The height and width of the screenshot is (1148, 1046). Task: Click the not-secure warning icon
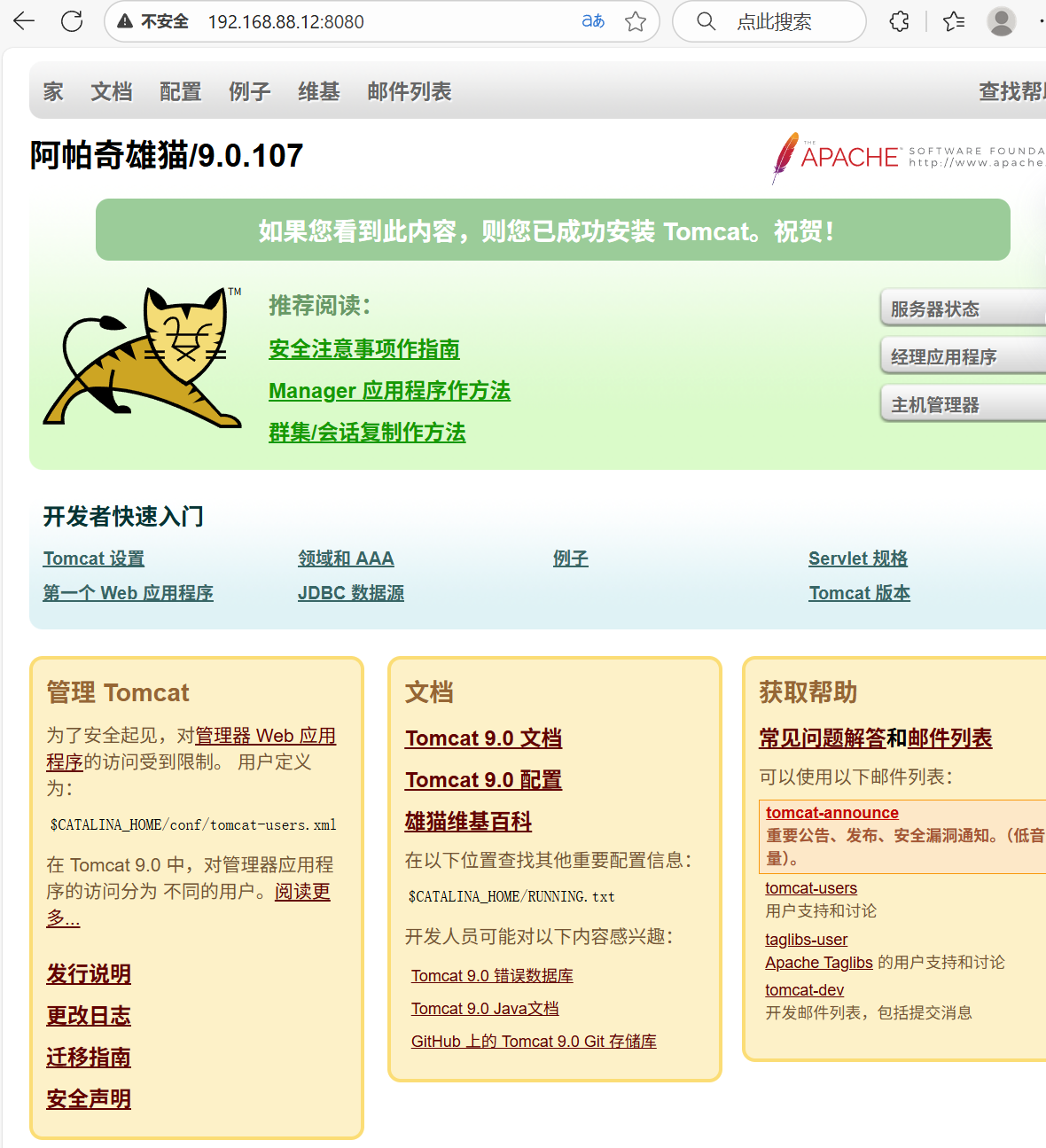(126, 21)
